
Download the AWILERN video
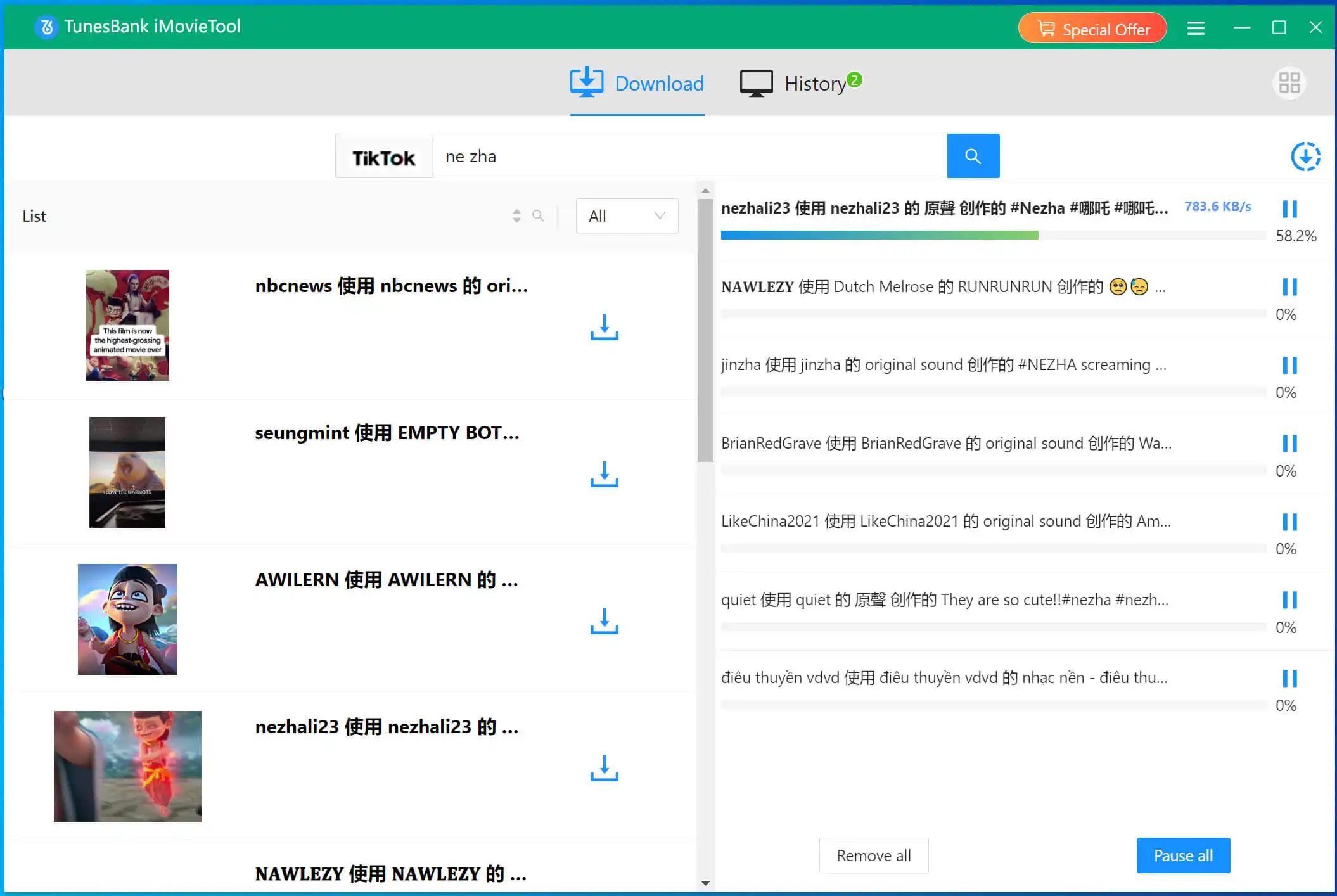[605, 621]
